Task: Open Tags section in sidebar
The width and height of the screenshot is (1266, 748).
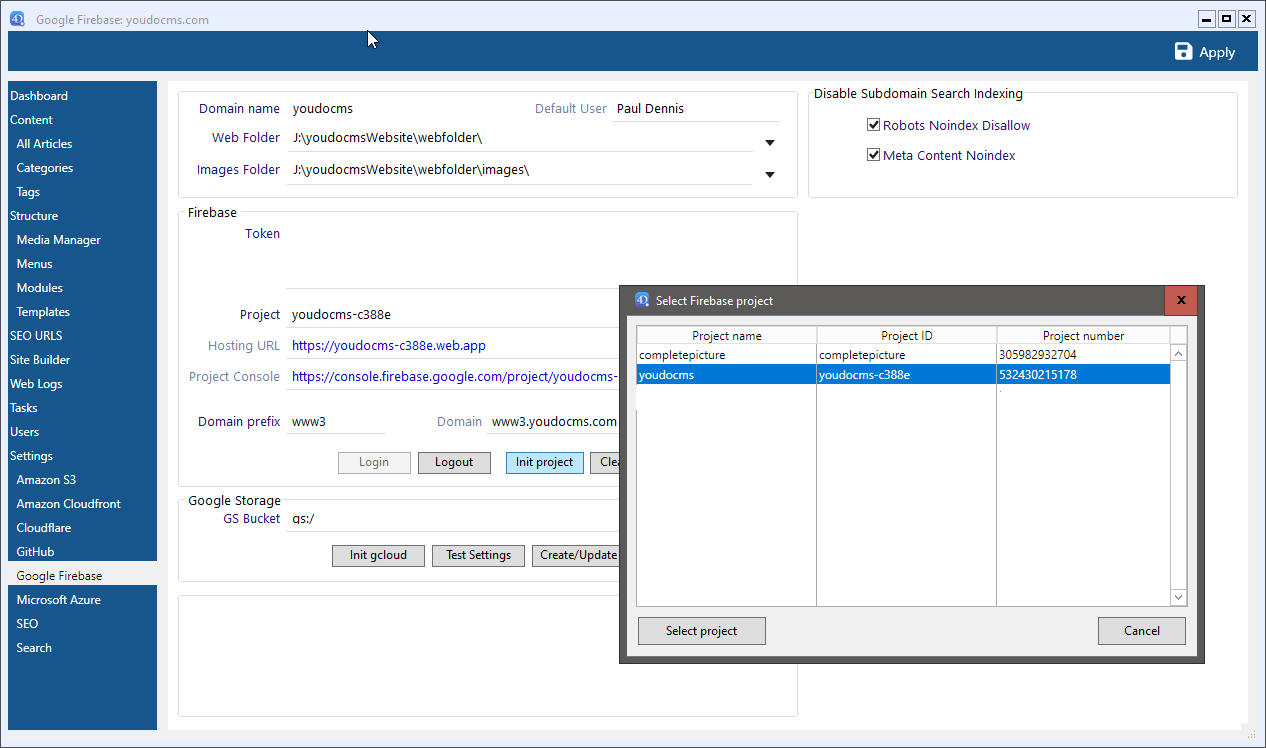Action: (x=28, y=192)
